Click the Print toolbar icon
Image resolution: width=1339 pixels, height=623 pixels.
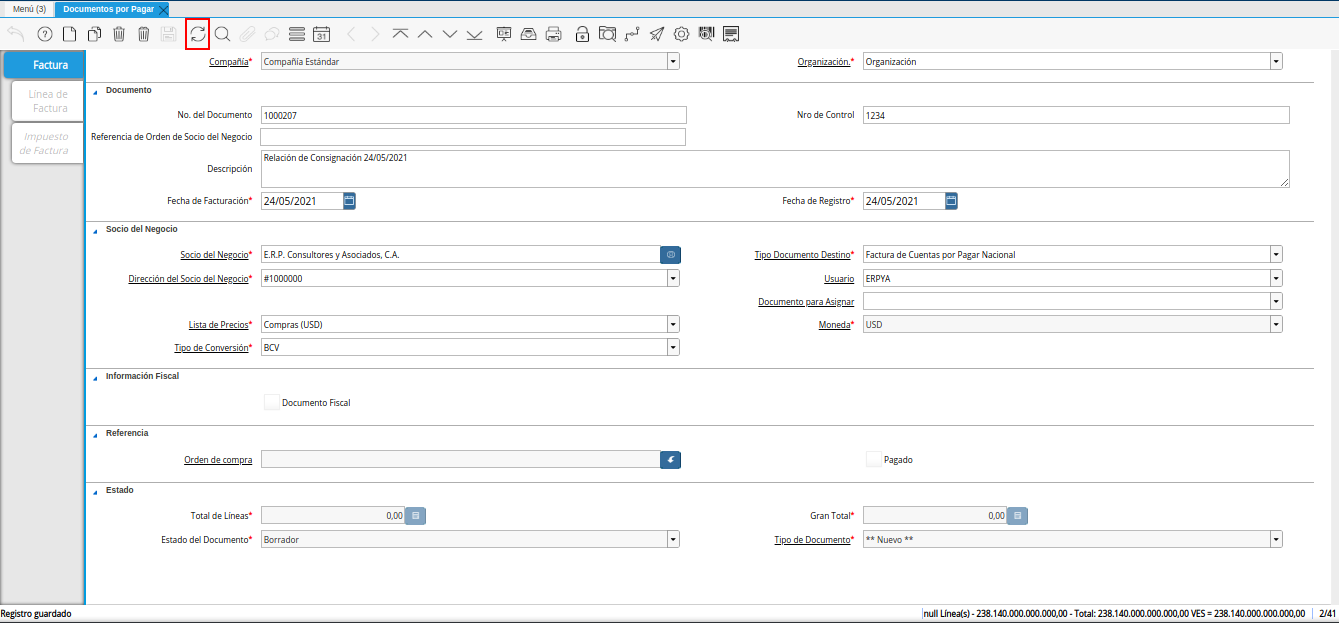(553, 34)
